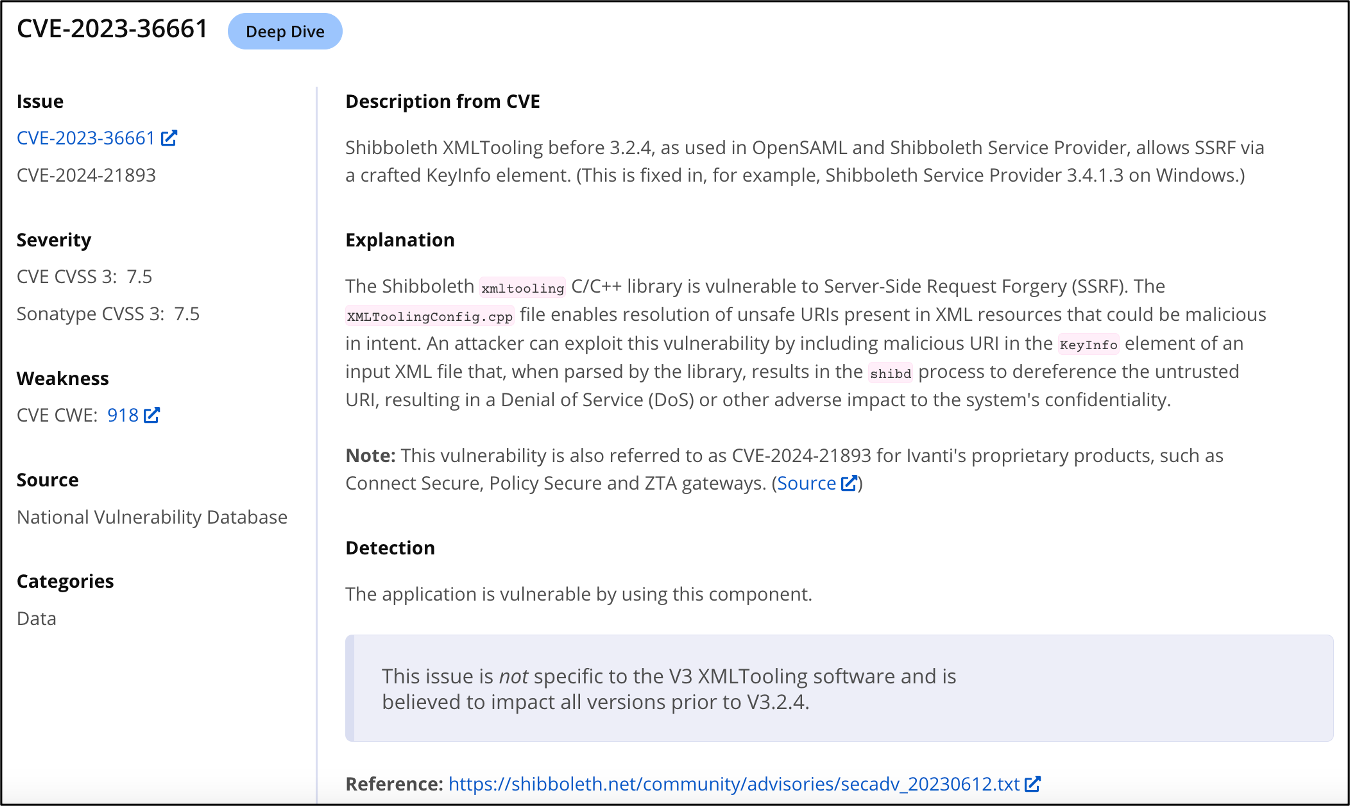
Task: Click the Explanation section heading
Action: coord(400,240)
